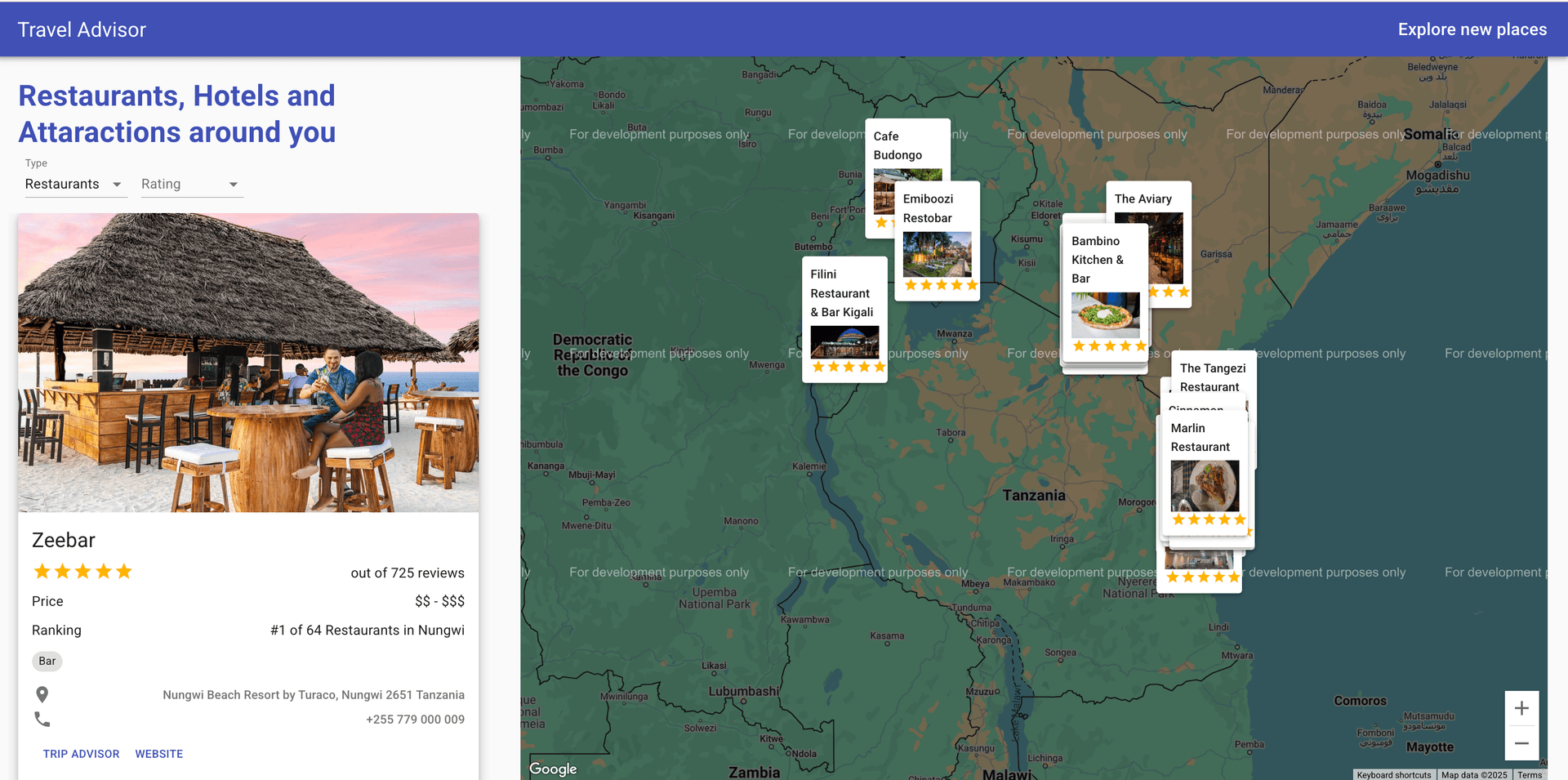Click the location pin icon in Zeebar card

(42, 694)
